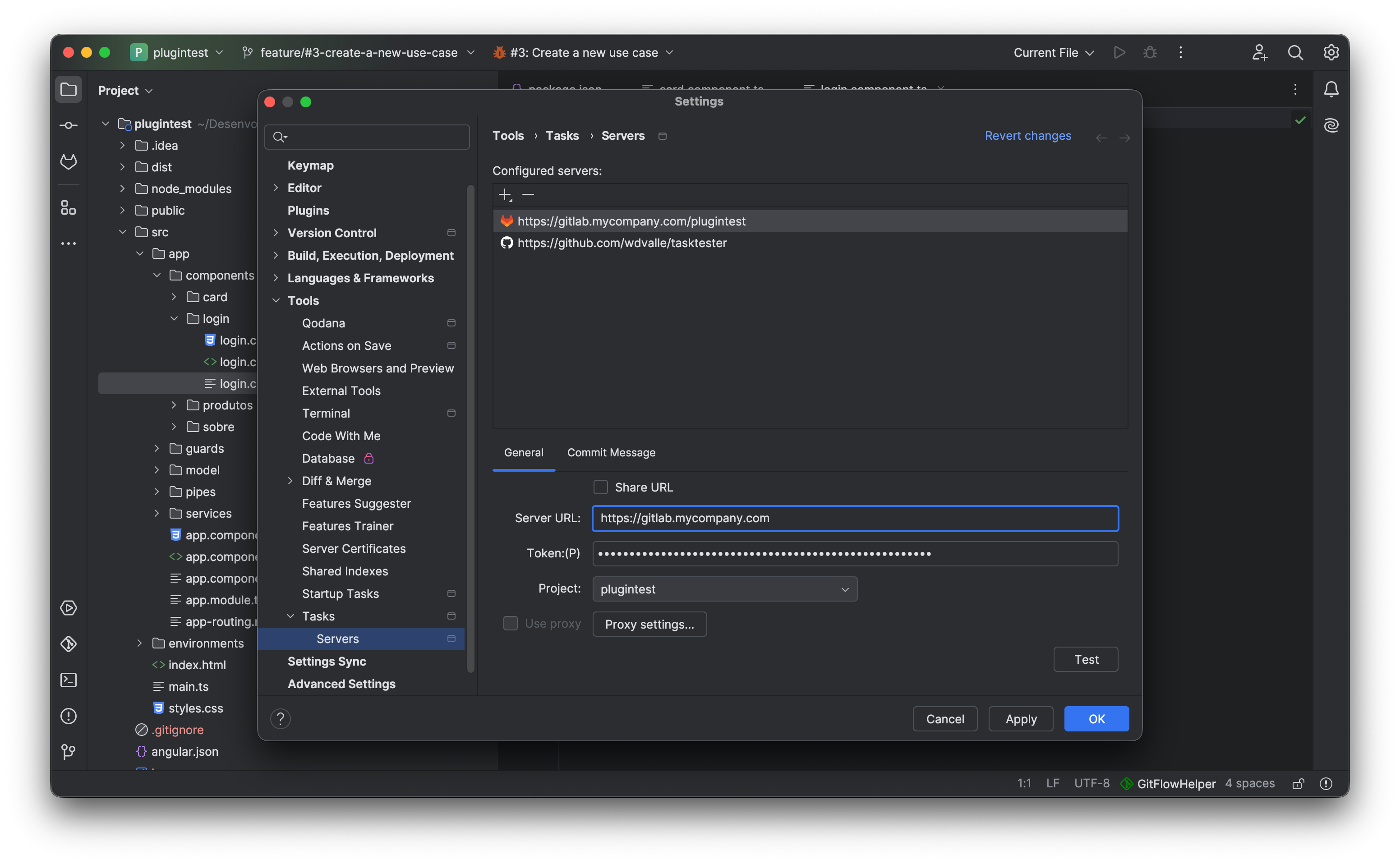Click the Test button
Image resolution: width=1400 pixels, height=864 pixels.
[x=1086, y=659]
